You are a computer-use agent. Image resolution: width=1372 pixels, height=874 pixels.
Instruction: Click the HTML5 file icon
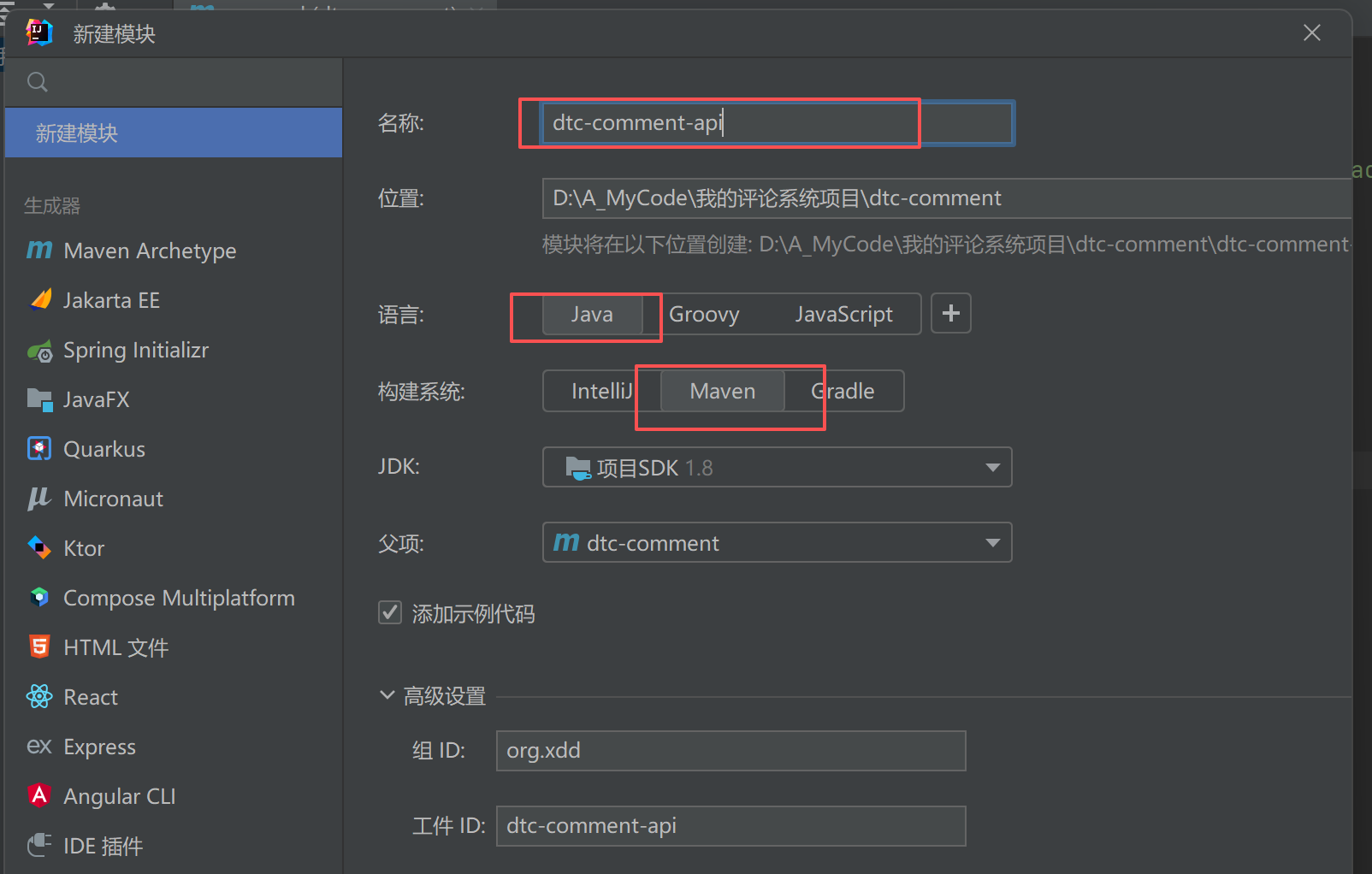tap(39, 647)
